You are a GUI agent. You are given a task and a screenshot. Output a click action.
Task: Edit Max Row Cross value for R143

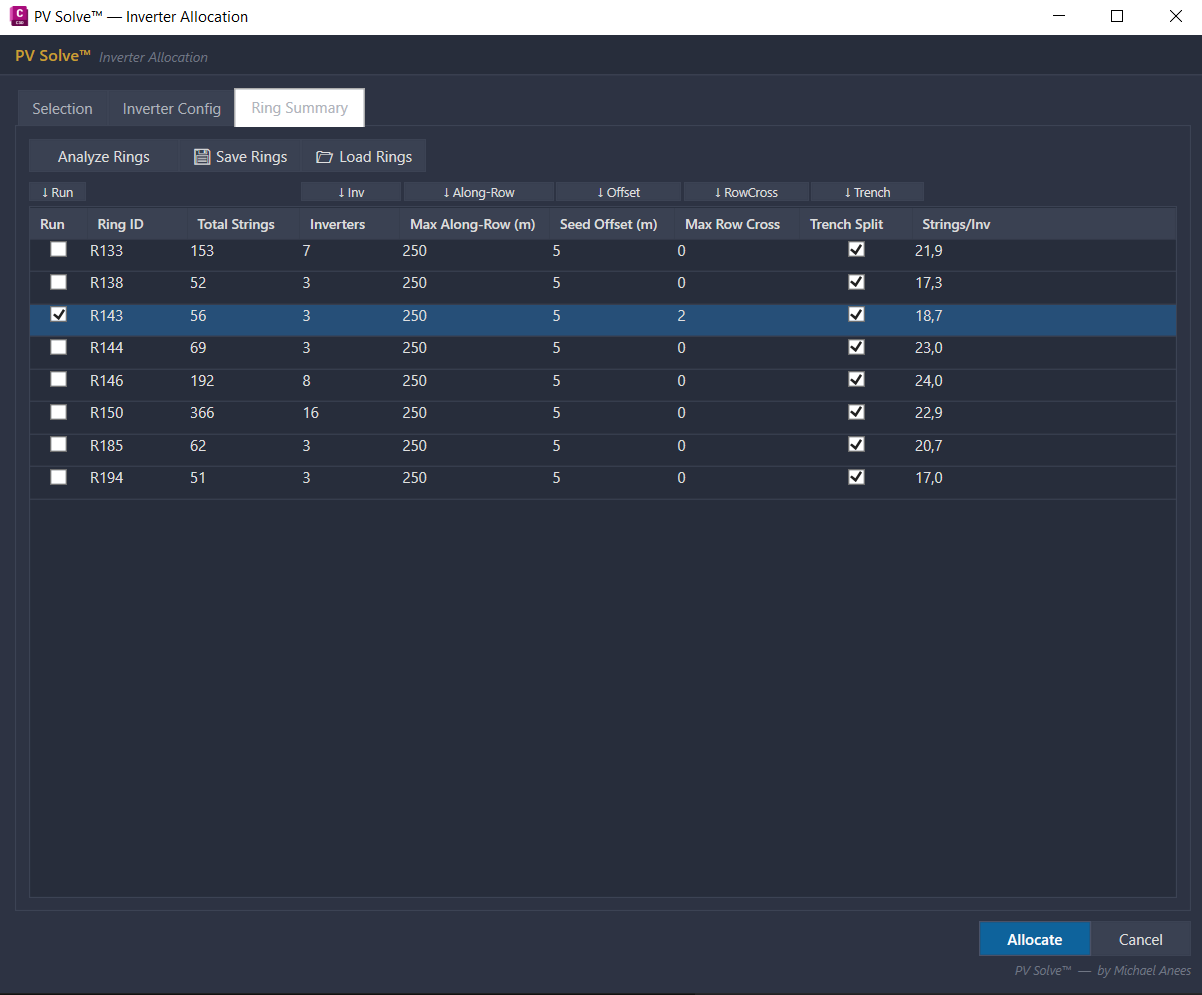pyautogui.click(x=732, y=316)
